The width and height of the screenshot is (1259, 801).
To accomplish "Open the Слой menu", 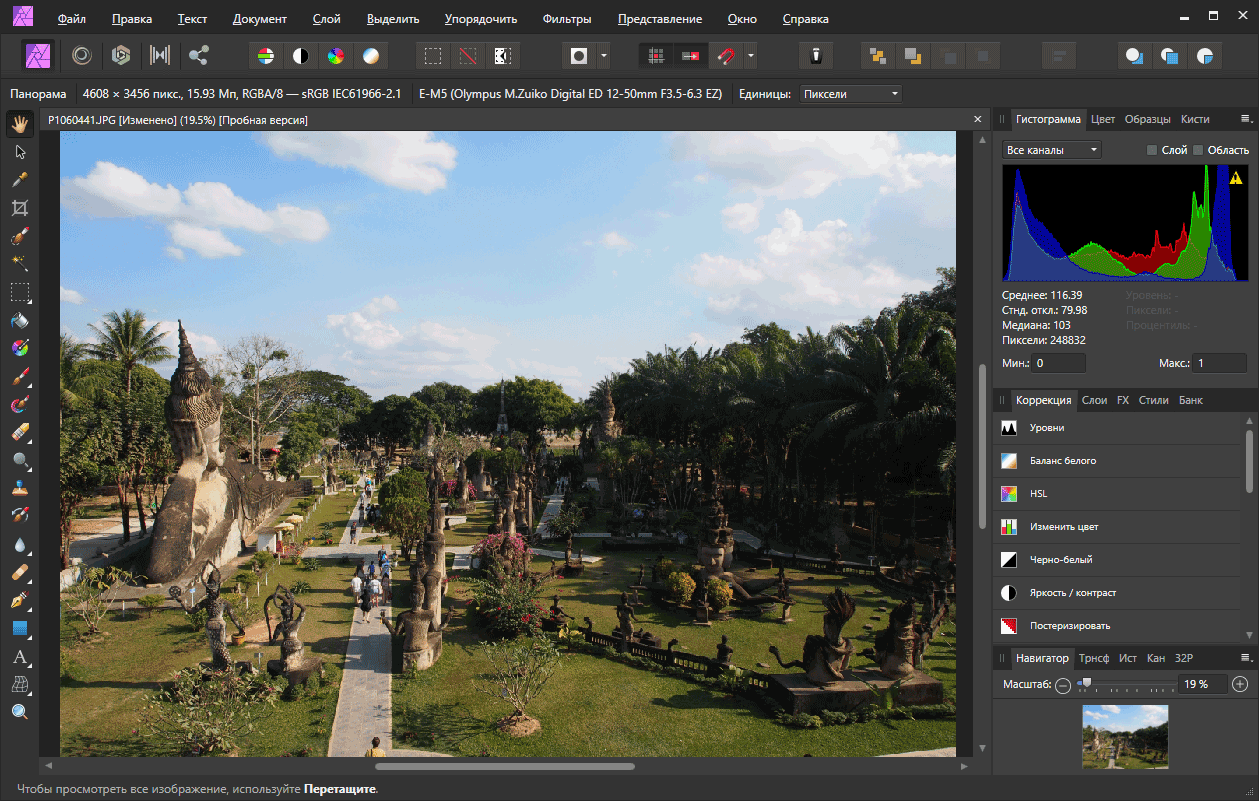I will click(x=326, y=19).
